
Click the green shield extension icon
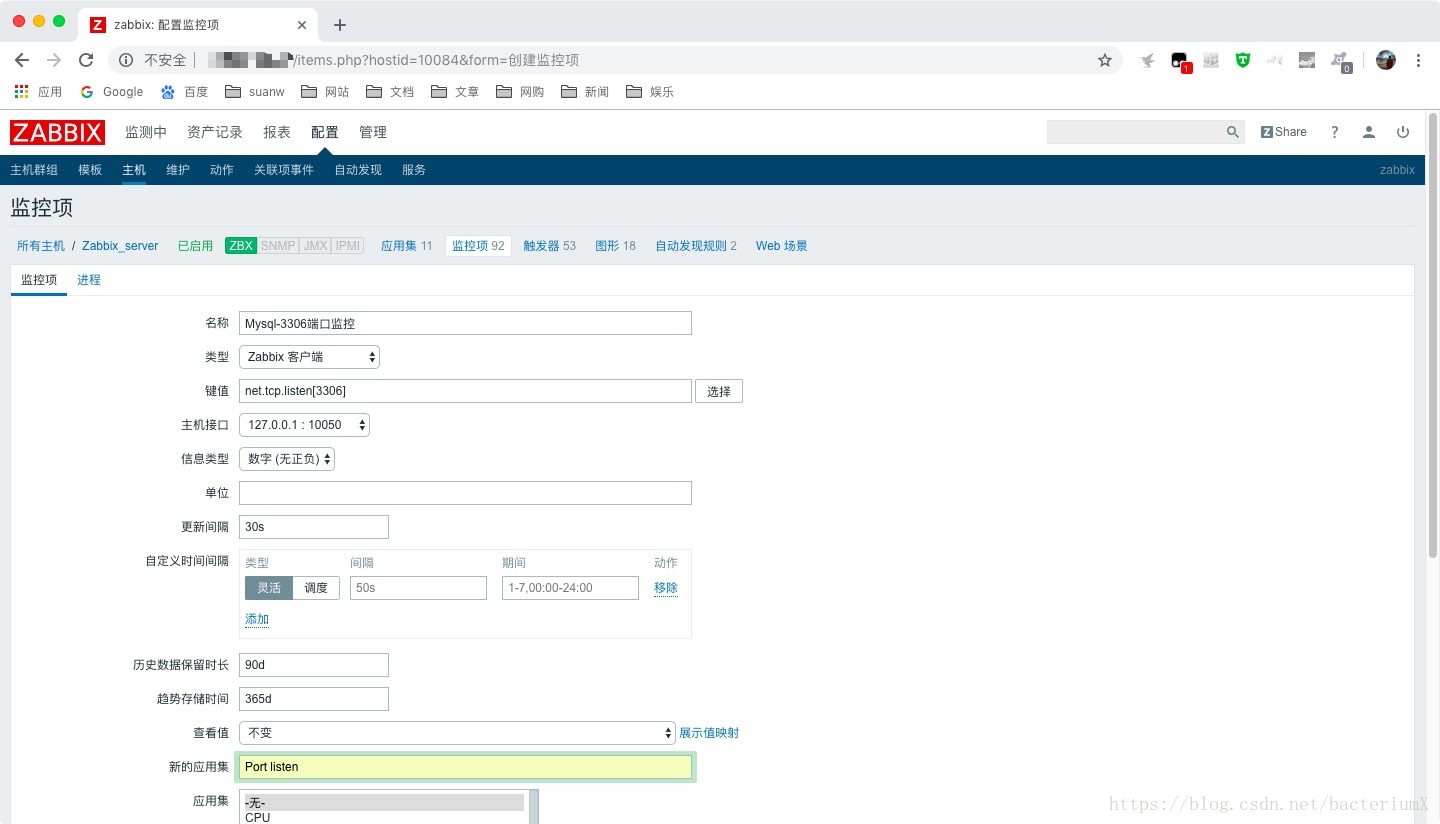[1243, 60]
